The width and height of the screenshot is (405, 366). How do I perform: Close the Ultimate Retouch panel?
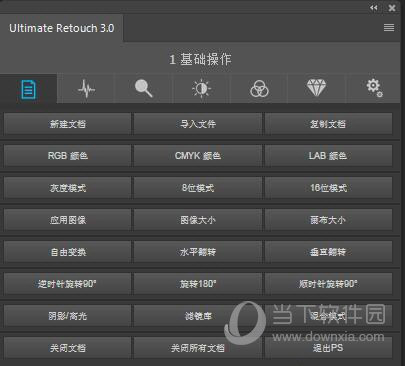[392, 8]
